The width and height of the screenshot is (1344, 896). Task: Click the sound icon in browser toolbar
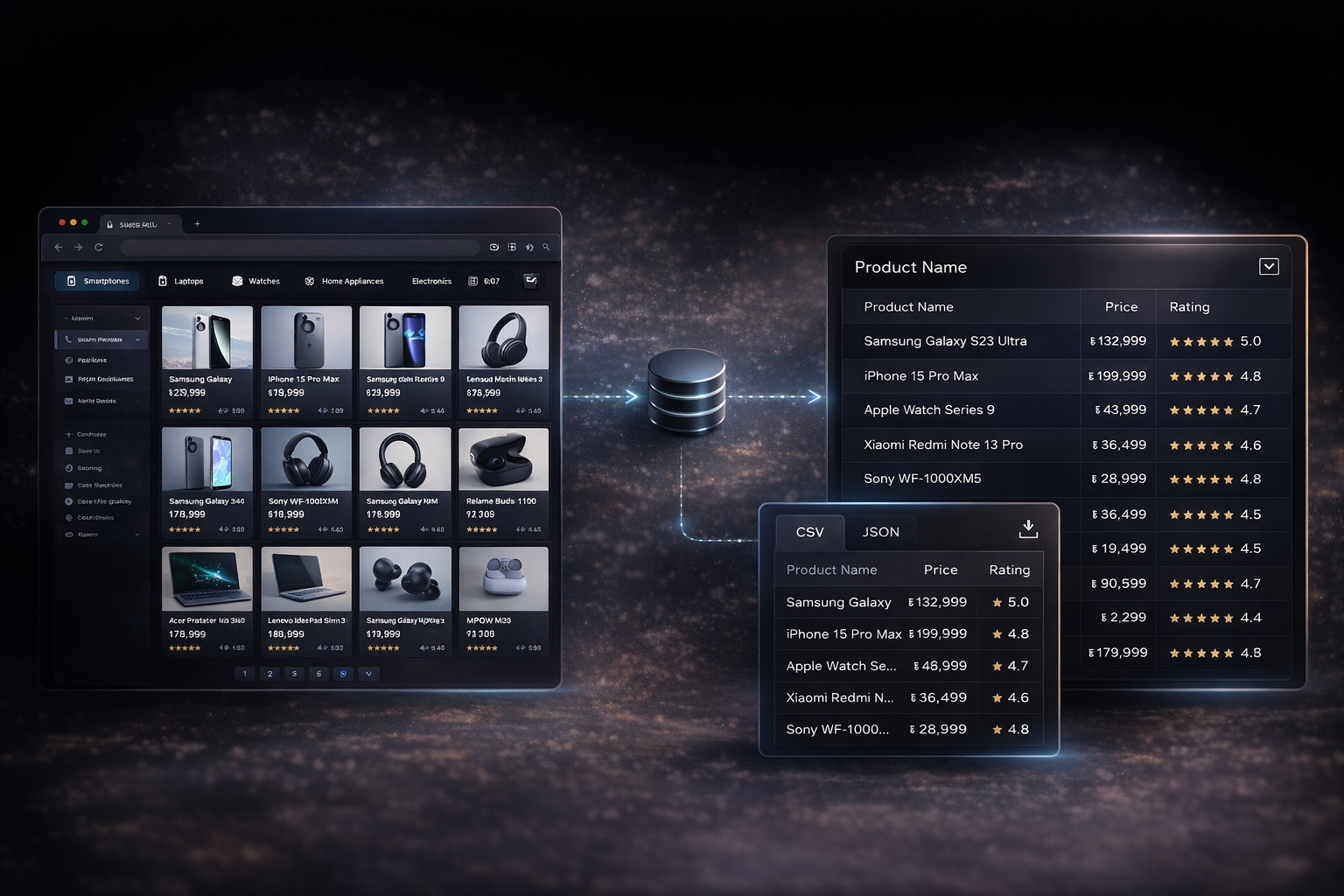pos(529,248)
